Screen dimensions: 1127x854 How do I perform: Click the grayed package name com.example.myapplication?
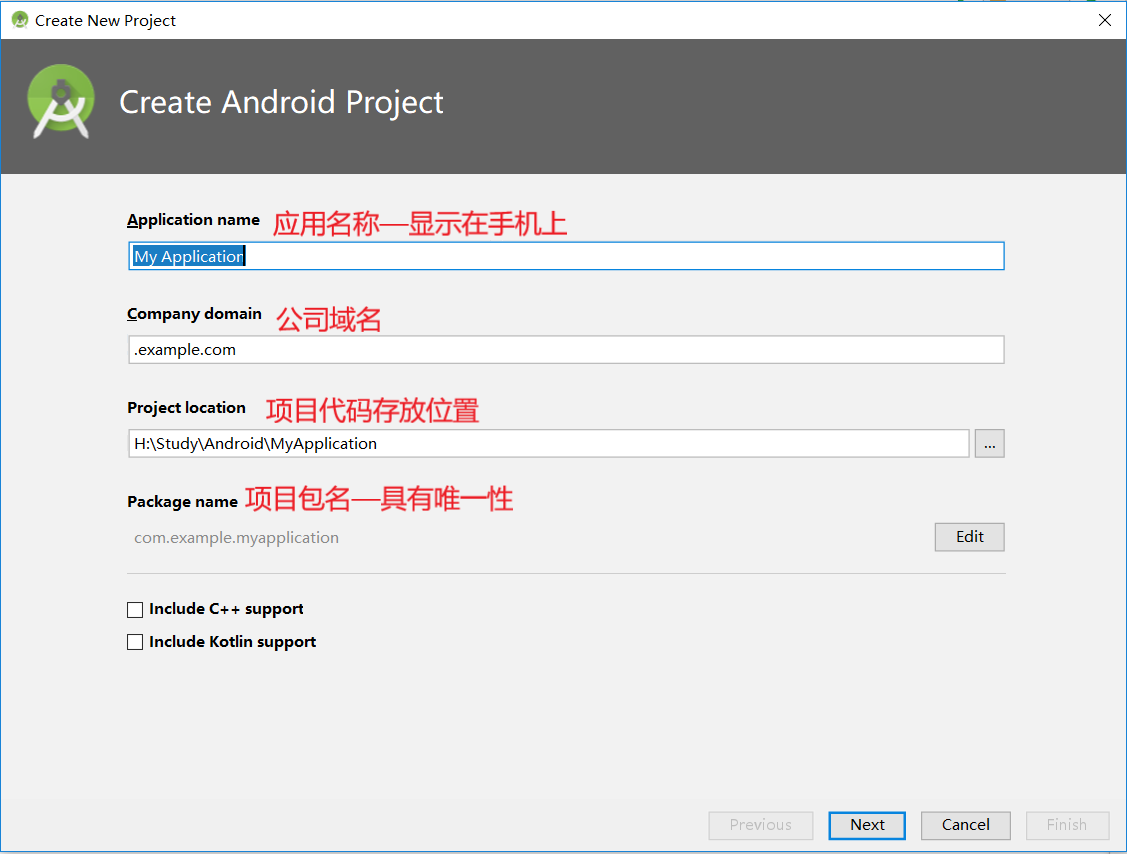[236, 537]
